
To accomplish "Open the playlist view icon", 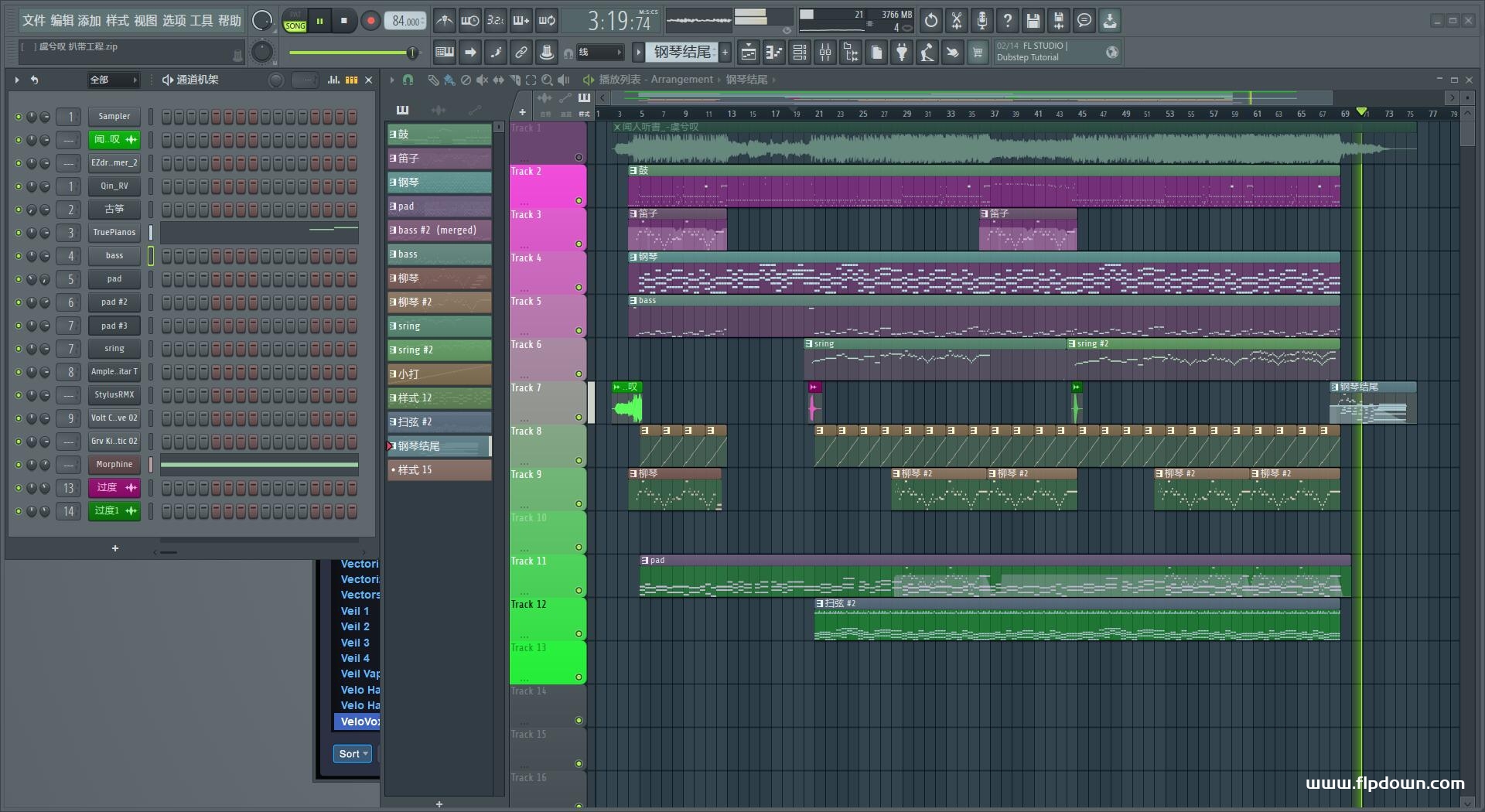I will click(749, 53).
